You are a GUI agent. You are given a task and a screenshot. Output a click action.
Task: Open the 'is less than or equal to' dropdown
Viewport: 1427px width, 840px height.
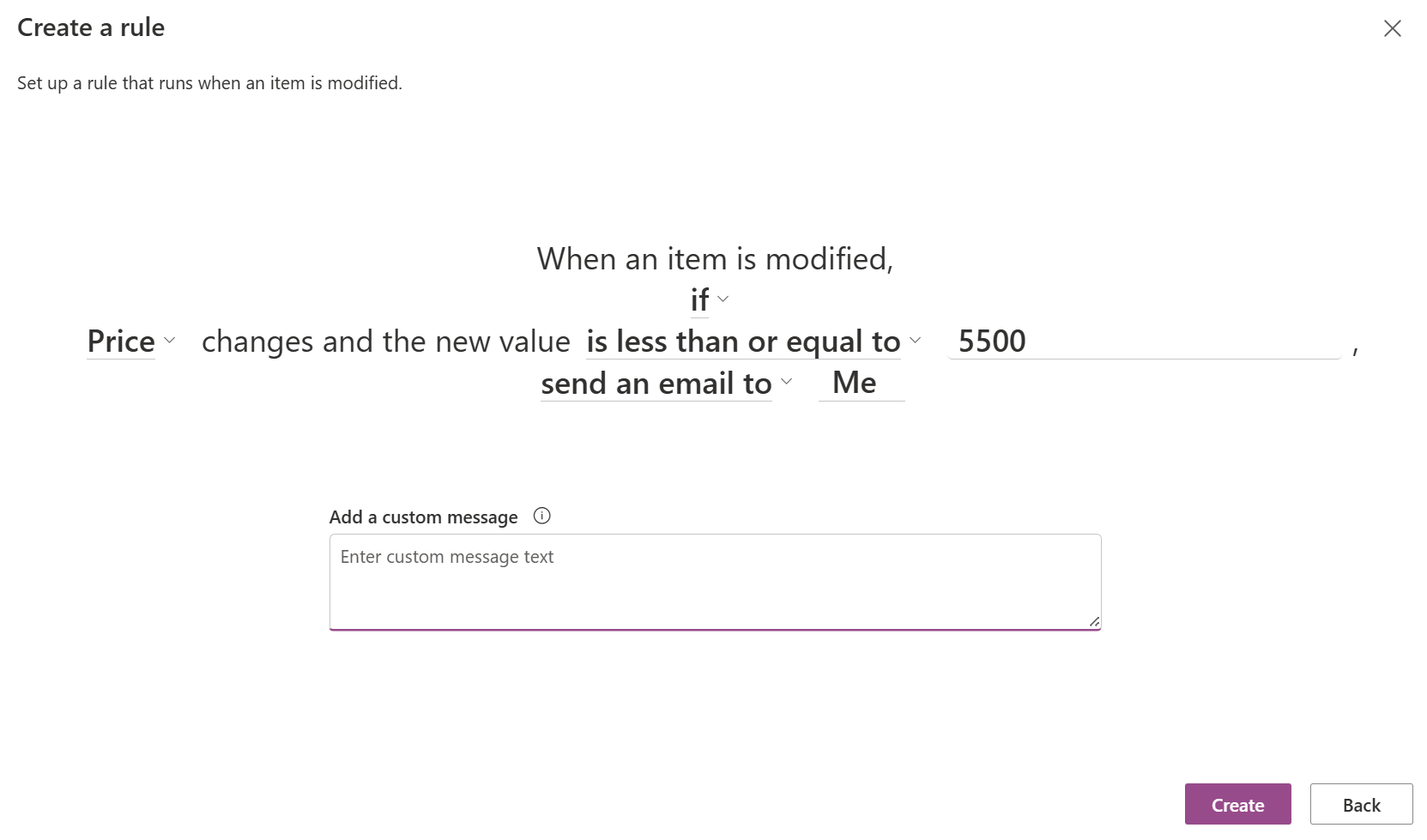pyautogui.click(x=743, y=341)
